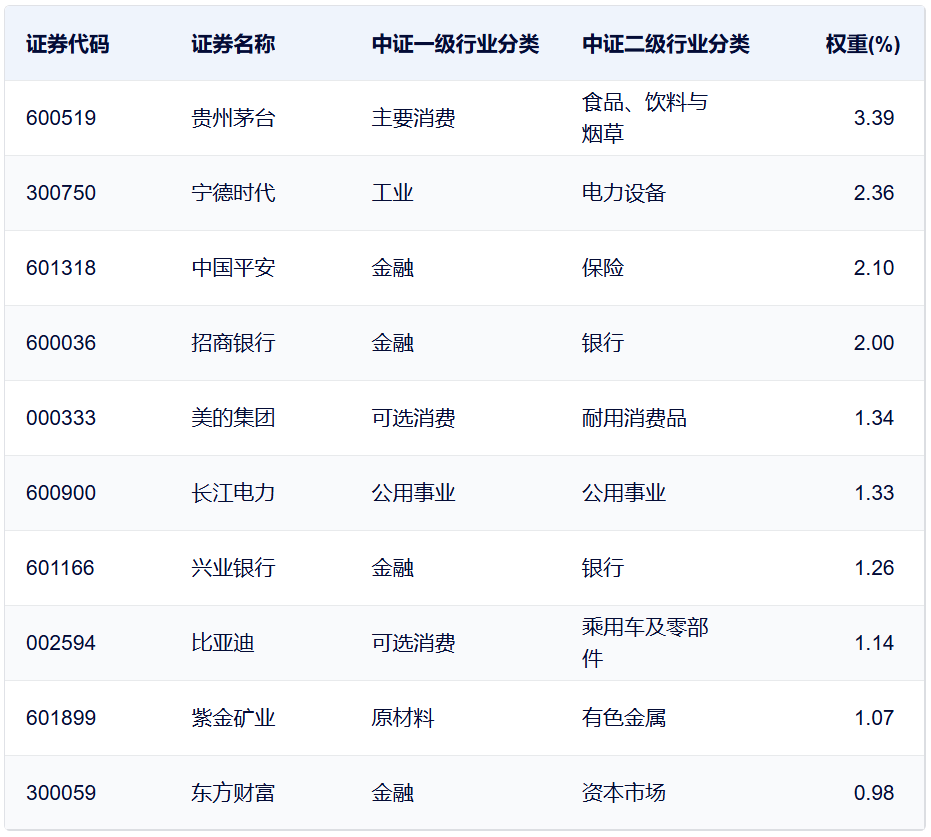The width and height of the screenshot is (931, 837).
Task: Click the 工业 industry cell
Action: point(392,192)
